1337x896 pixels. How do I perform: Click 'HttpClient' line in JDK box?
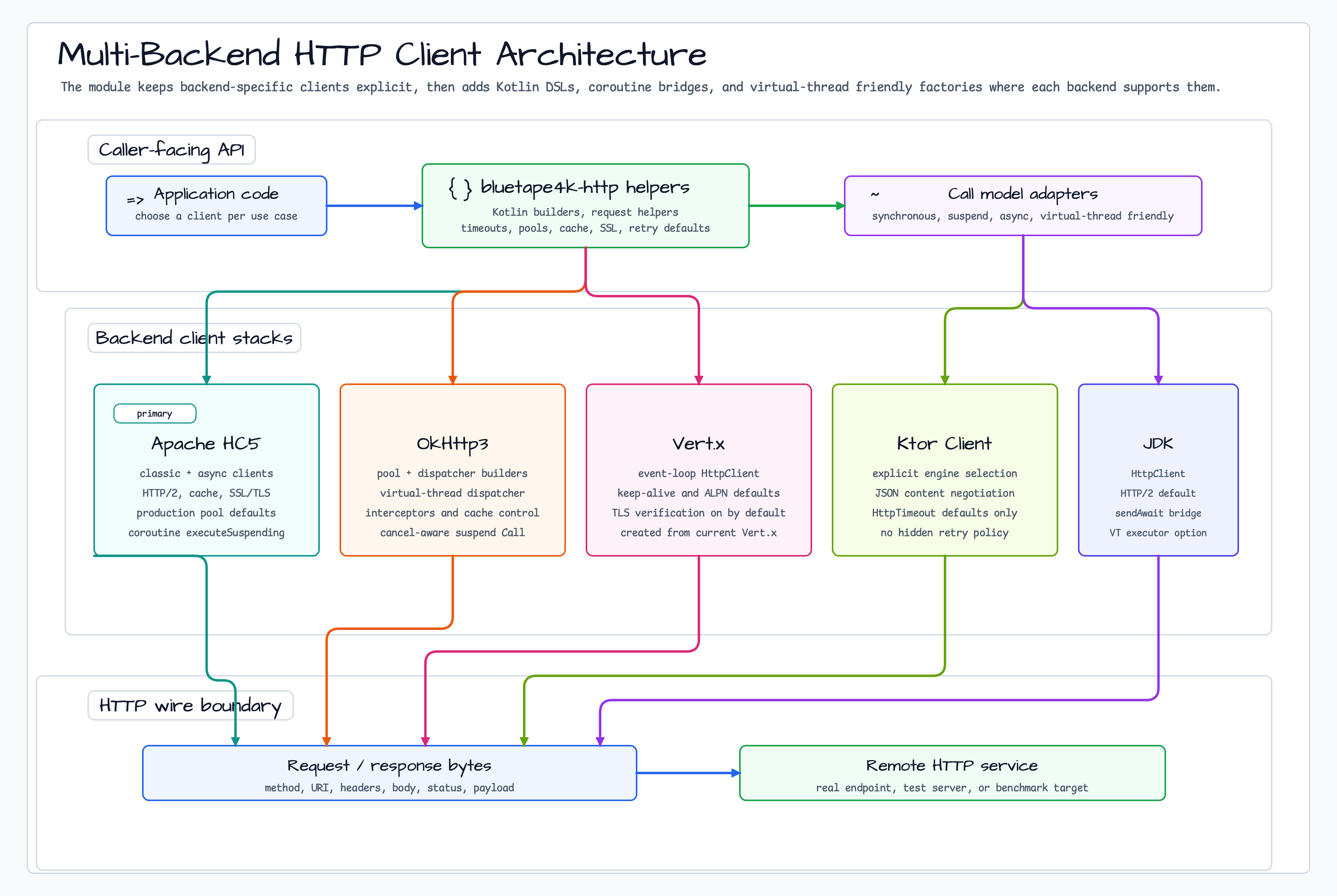tap(1158, 474)
